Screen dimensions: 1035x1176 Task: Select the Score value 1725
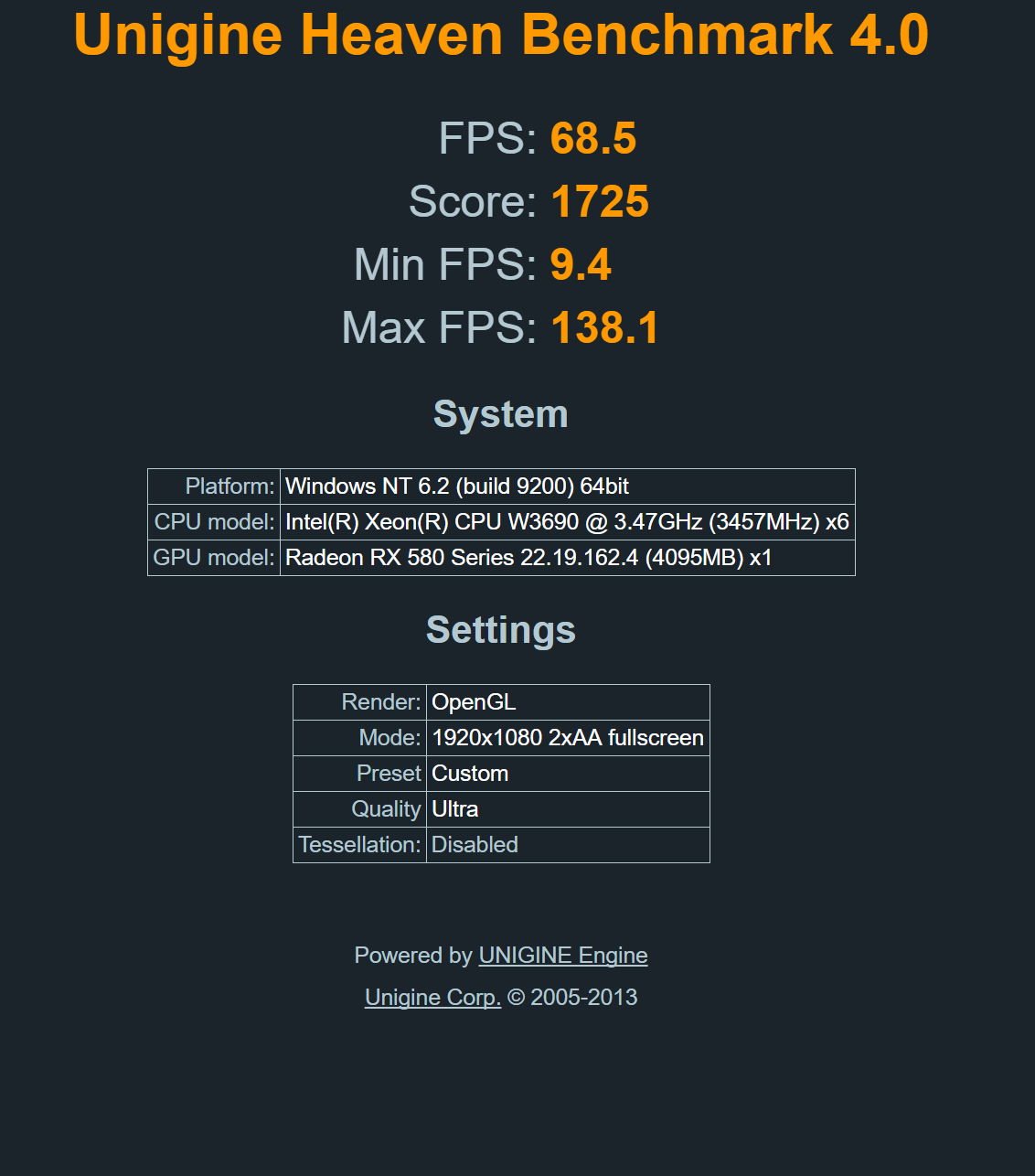coord(600,202)
